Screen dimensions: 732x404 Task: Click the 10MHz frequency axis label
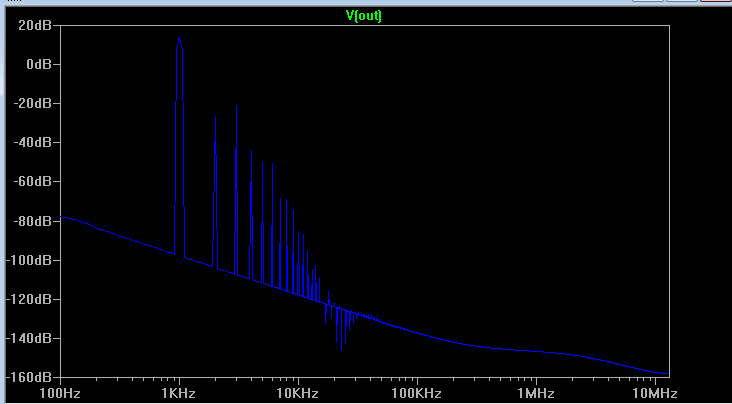[655, 393]
